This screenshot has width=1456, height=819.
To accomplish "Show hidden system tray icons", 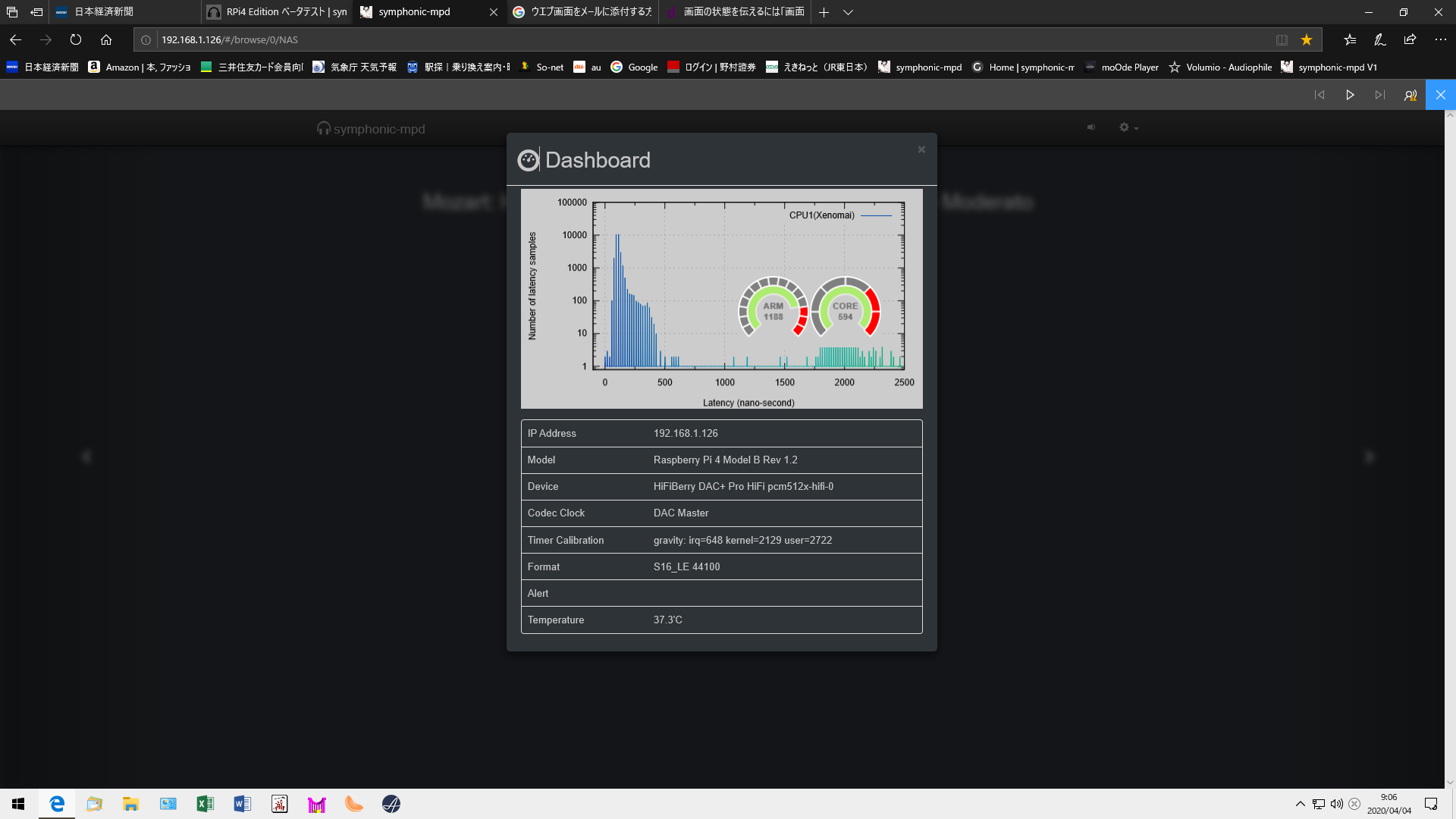I will coord(1300,804).
